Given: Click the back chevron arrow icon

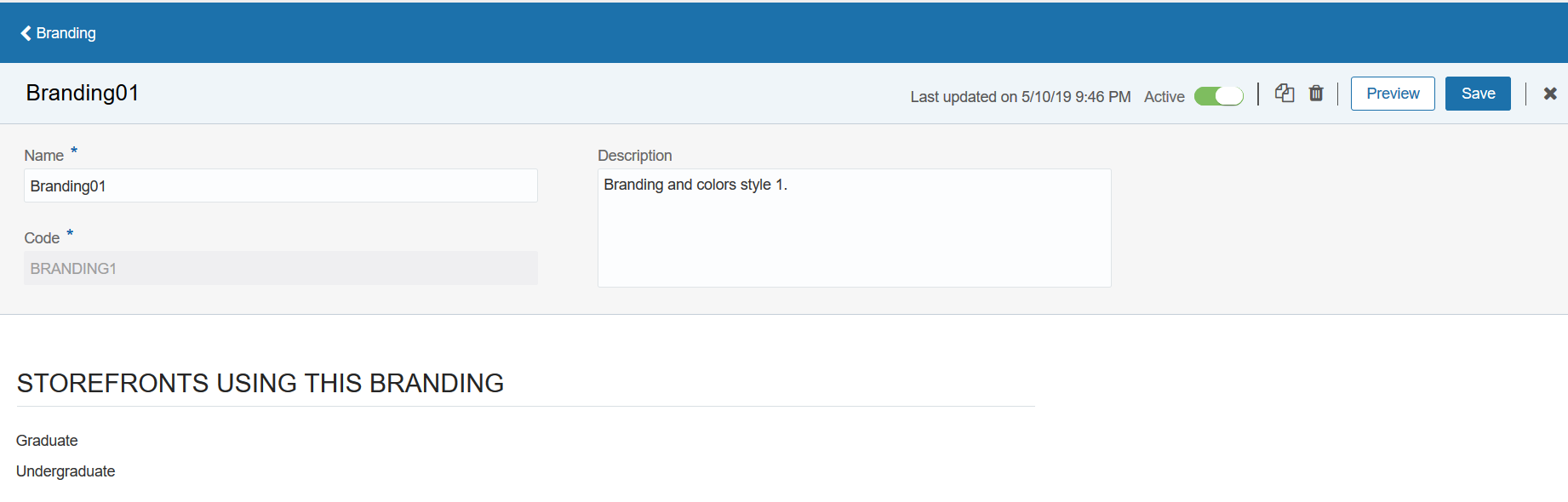Looking at the screenshot, I should (x=26, y=33).
